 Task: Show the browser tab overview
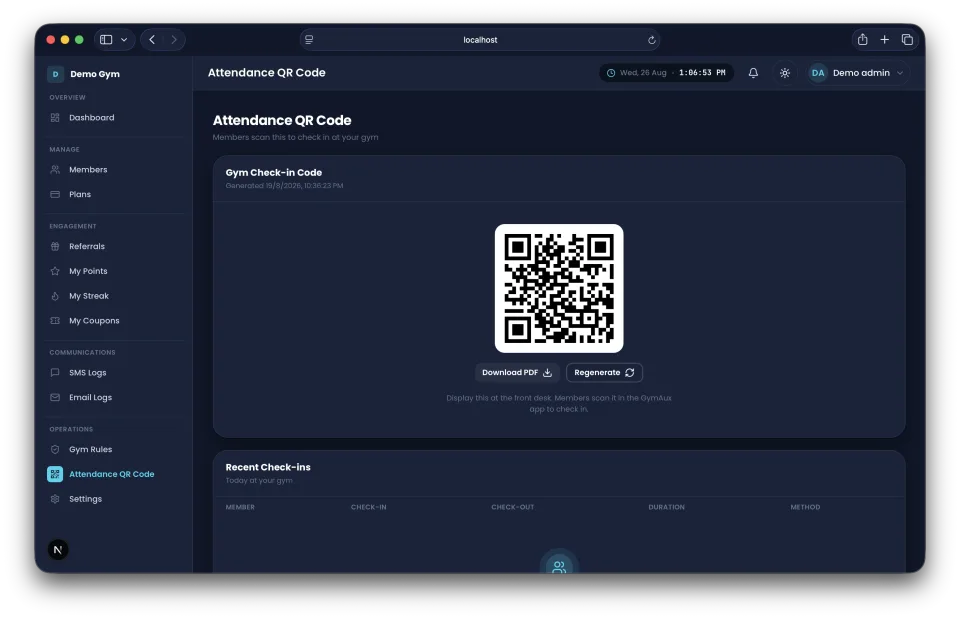pos(907,40)
